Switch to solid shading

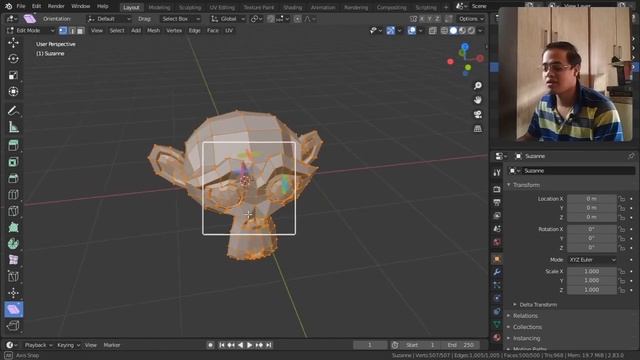tap(453, 31)
